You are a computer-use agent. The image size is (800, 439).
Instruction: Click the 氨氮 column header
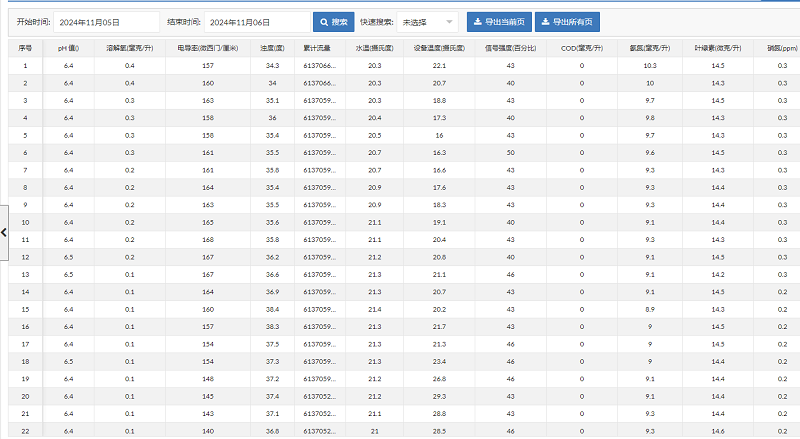click(649, 47)
